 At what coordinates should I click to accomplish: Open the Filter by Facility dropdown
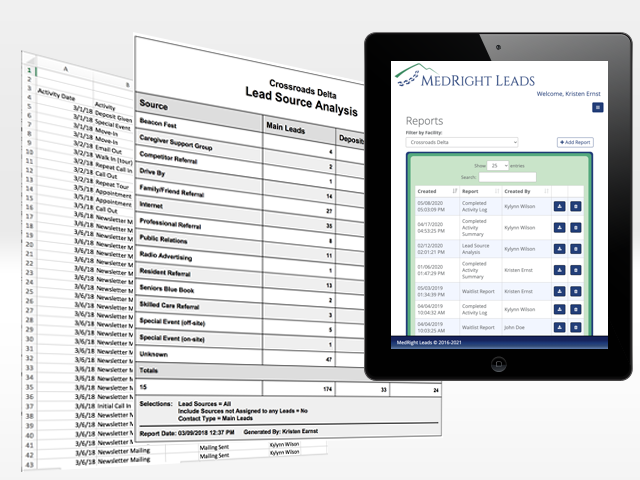click(462, 142)
